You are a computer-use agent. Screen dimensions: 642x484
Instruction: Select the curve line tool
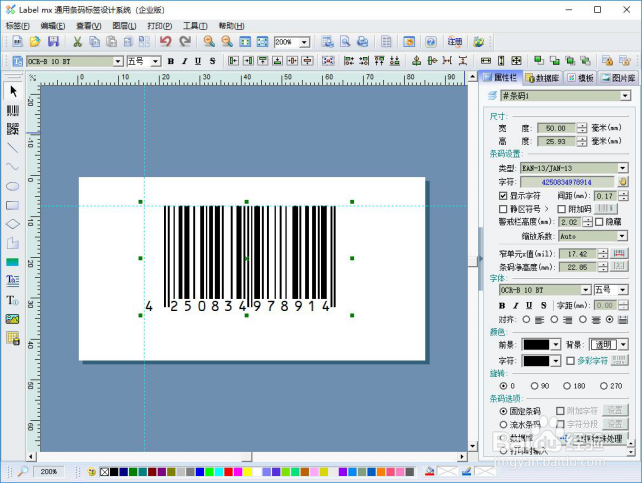click(x=13, y=166)
